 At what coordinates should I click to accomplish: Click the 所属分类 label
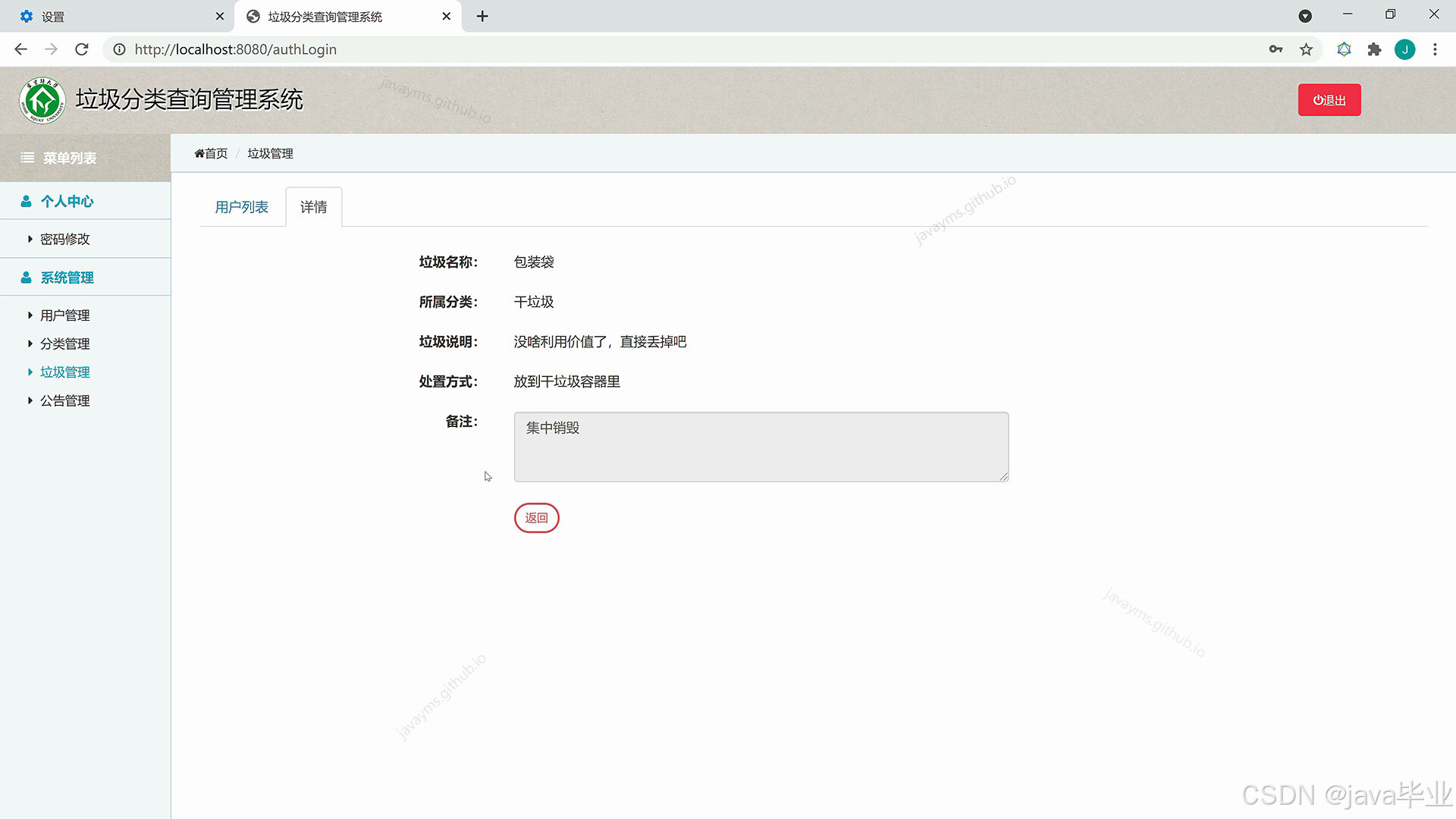[x=449, y=302]
